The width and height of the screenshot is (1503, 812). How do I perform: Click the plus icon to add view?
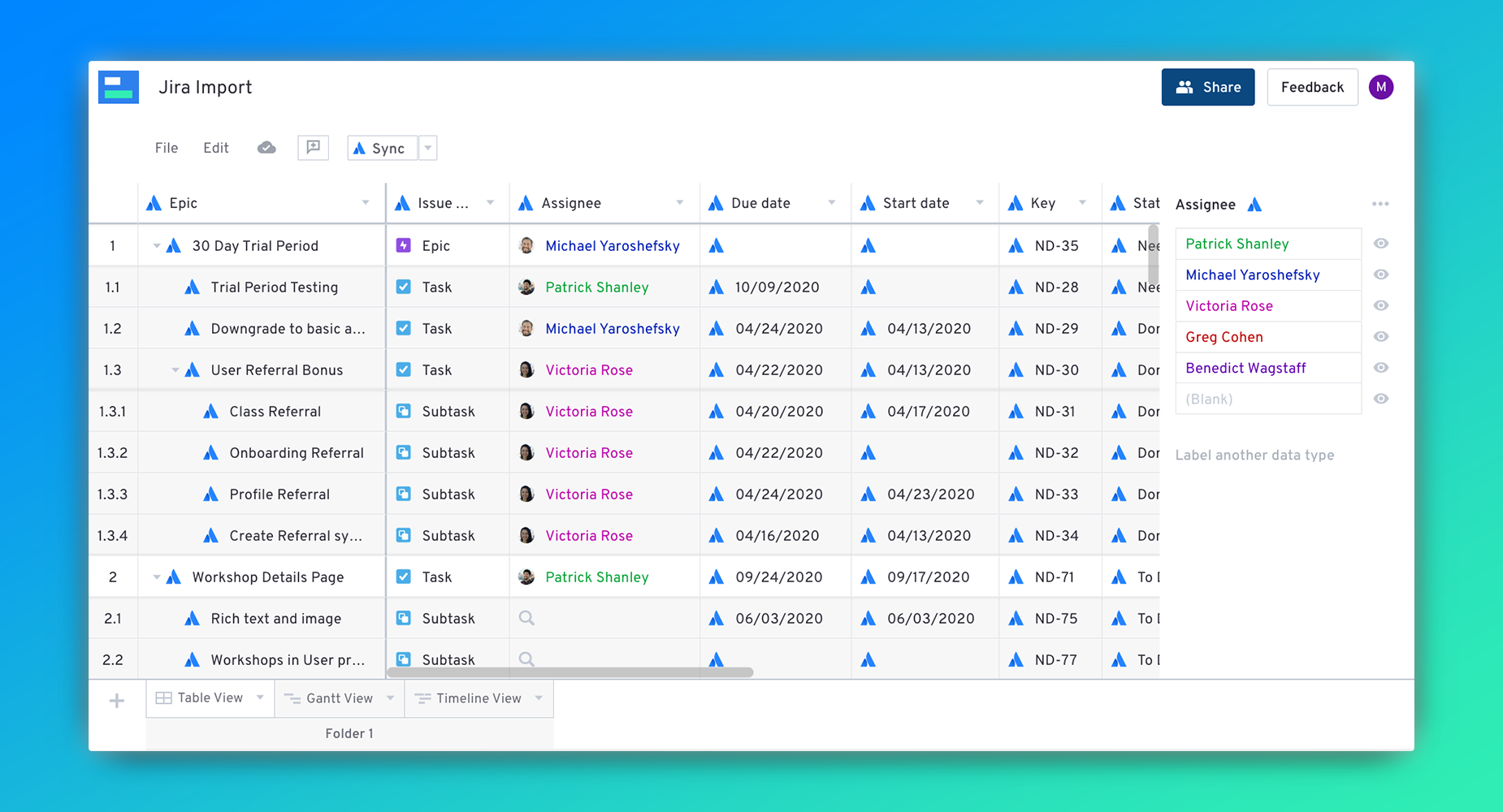[117, 700]
